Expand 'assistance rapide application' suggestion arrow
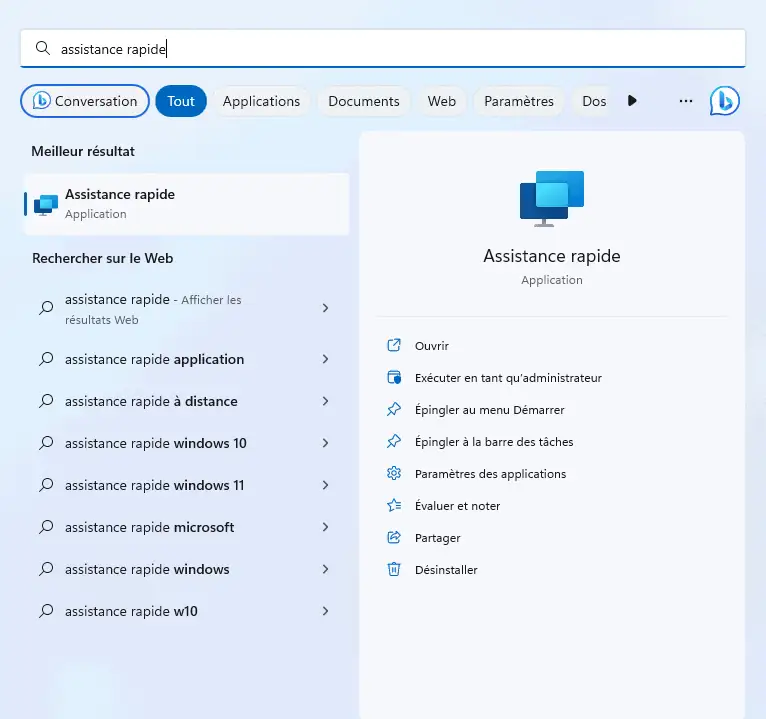Viewport: 766px width, 719px height. coord(325,359)
